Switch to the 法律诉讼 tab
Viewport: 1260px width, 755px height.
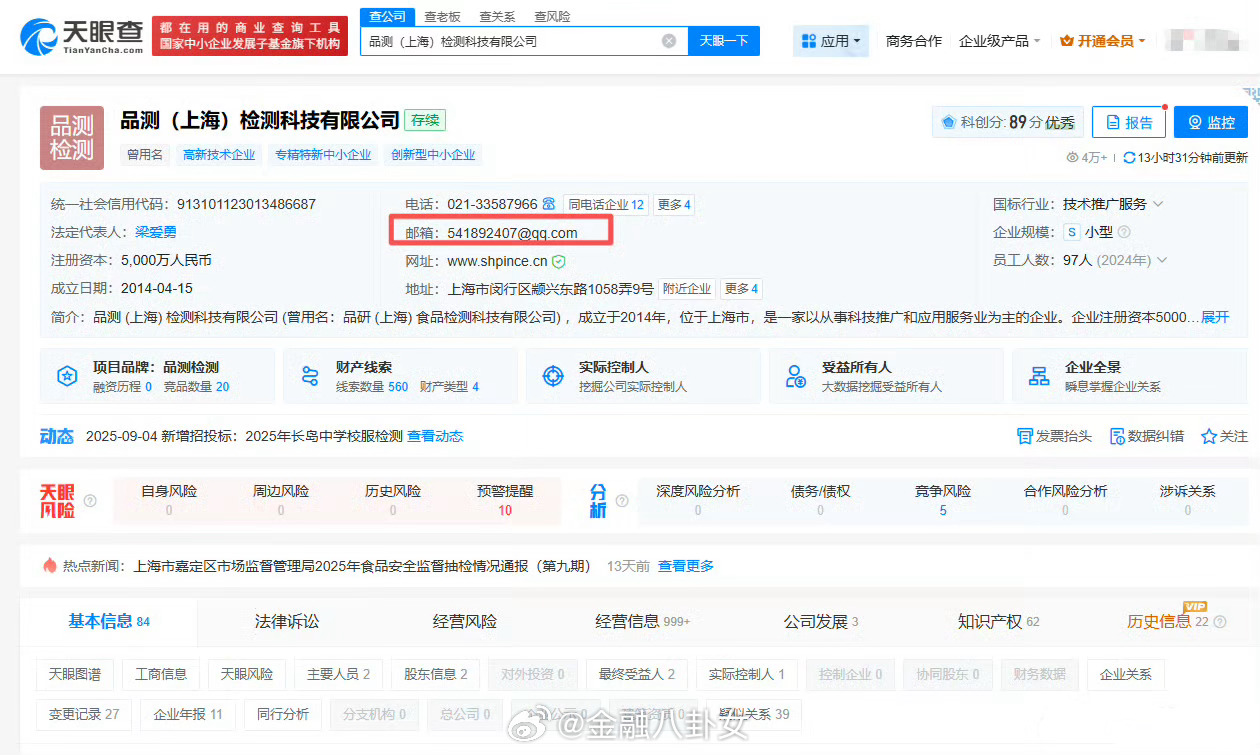(287, 621)
